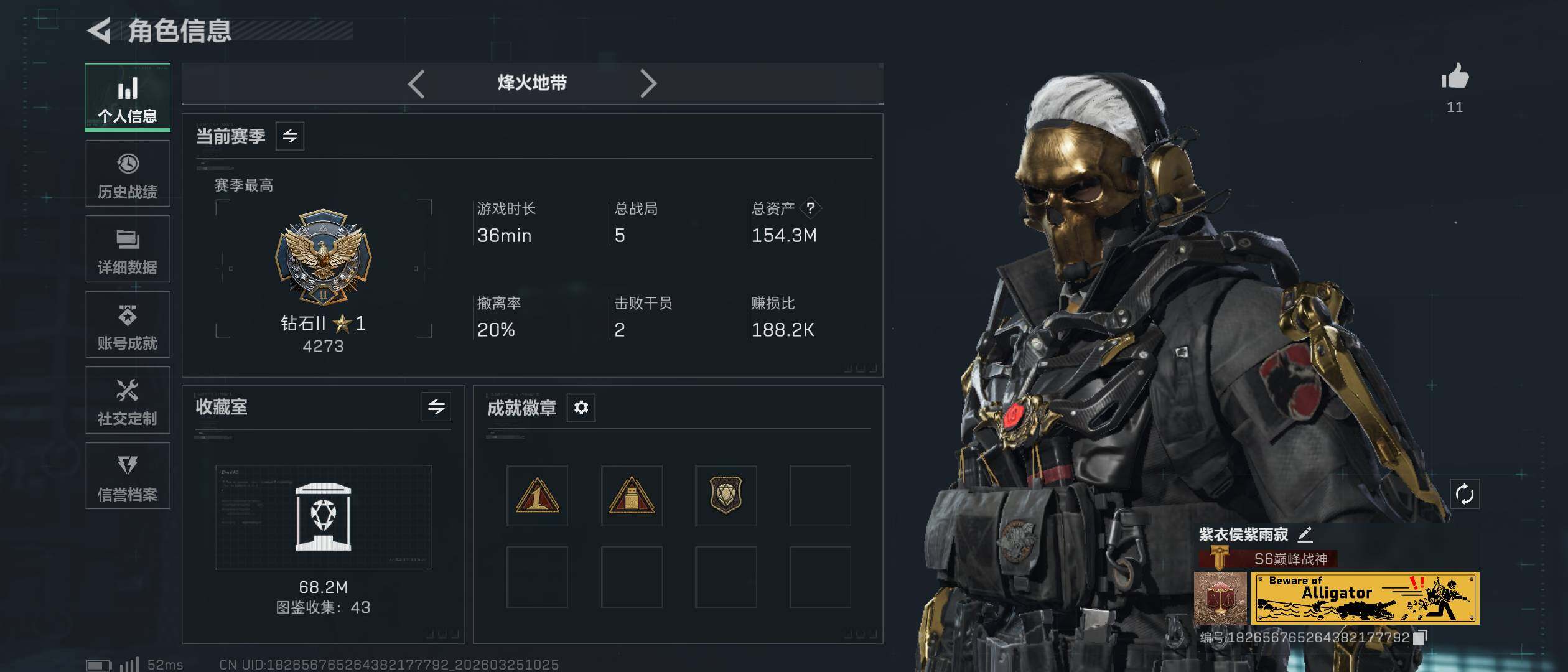
Task: Go back with the arrow beside 角色信息
Action: [x=100, y=30]
